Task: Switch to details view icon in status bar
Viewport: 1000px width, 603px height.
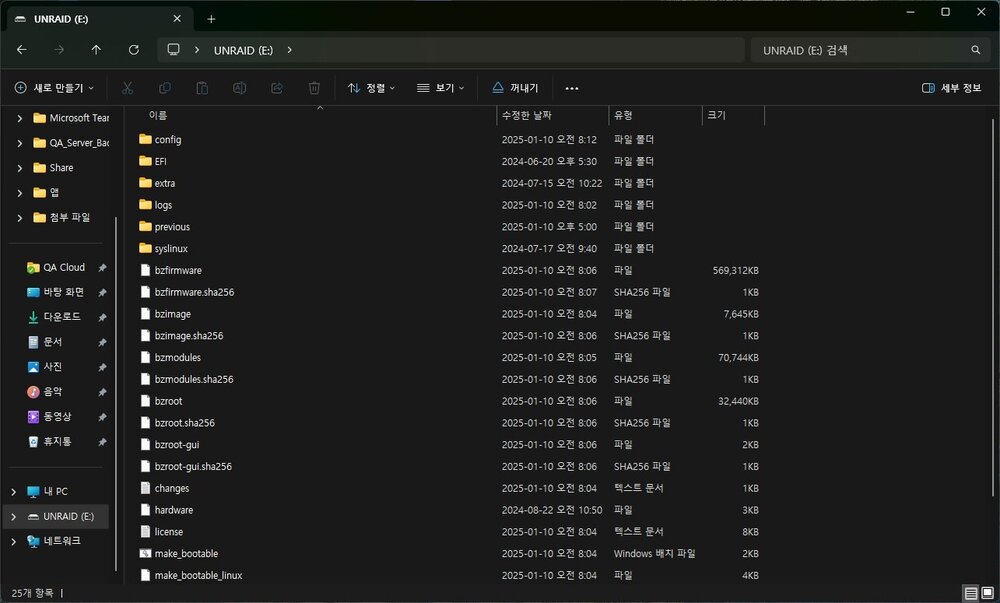Action: [x=970, y=593]
